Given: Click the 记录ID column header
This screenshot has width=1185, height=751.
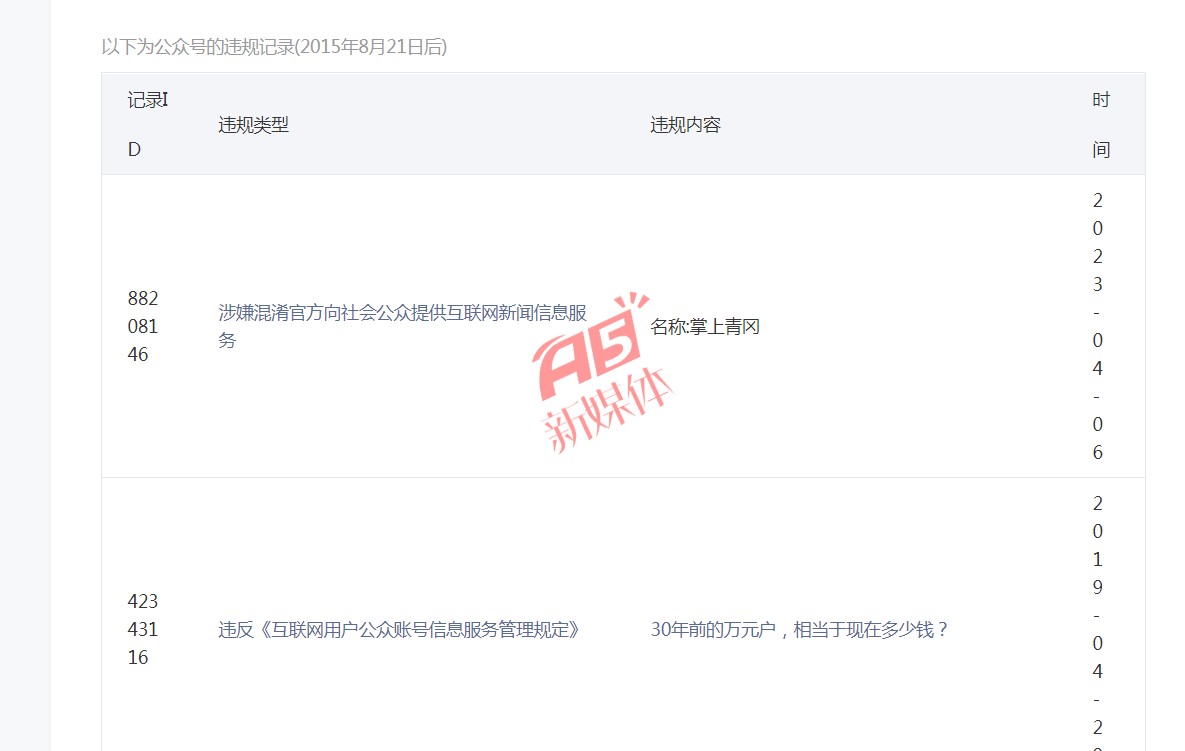Looking at the screenshot, I should click(x=147, y=125).
